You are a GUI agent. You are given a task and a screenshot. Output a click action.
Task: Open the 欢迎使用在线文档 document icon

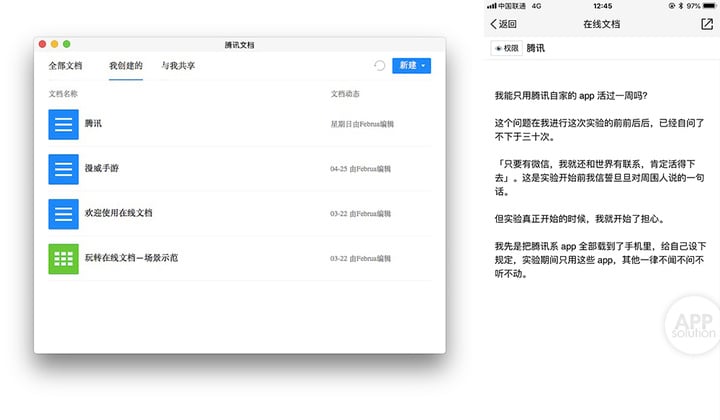tap(63, 214)
